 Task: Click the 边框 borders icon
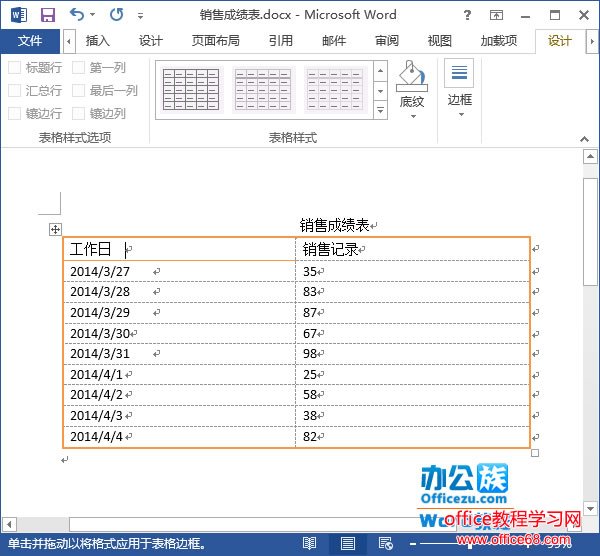point(459,73)
